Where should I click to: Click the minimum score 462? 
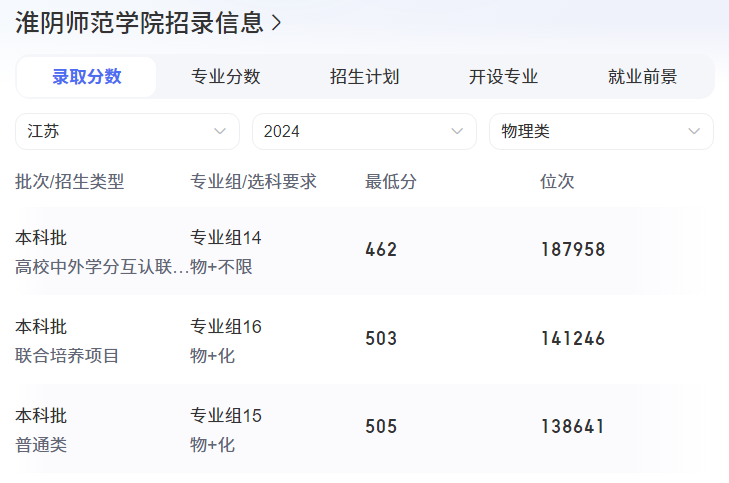[381, 250]
